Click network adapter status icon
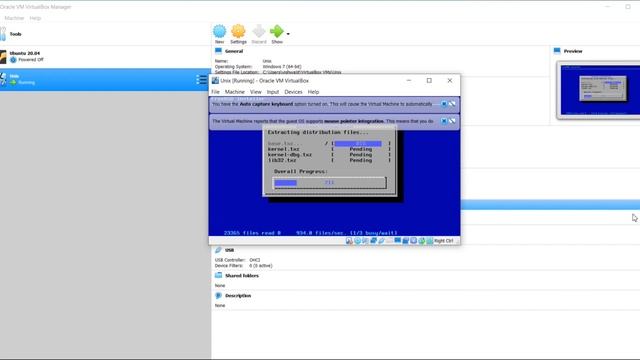 pos(373,241)
